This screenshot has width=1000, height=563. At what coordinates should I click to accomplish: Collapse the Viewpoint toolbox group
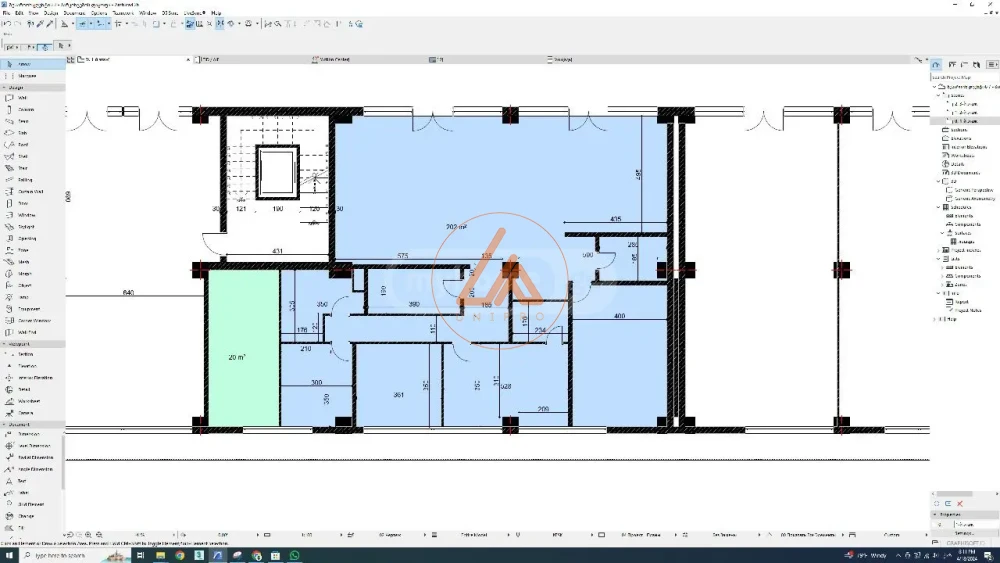pyautogui.click(x=4, y=343)
